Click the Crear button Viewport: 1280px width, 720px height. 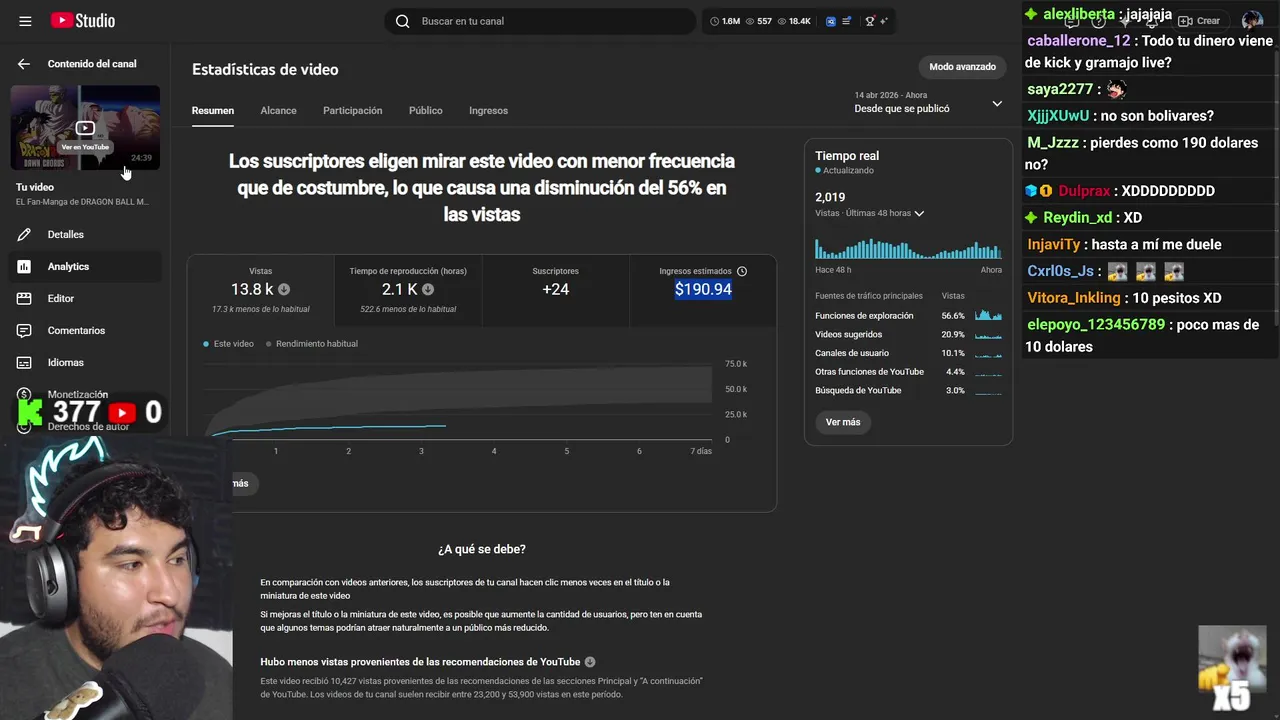(x=1199, y=20)
